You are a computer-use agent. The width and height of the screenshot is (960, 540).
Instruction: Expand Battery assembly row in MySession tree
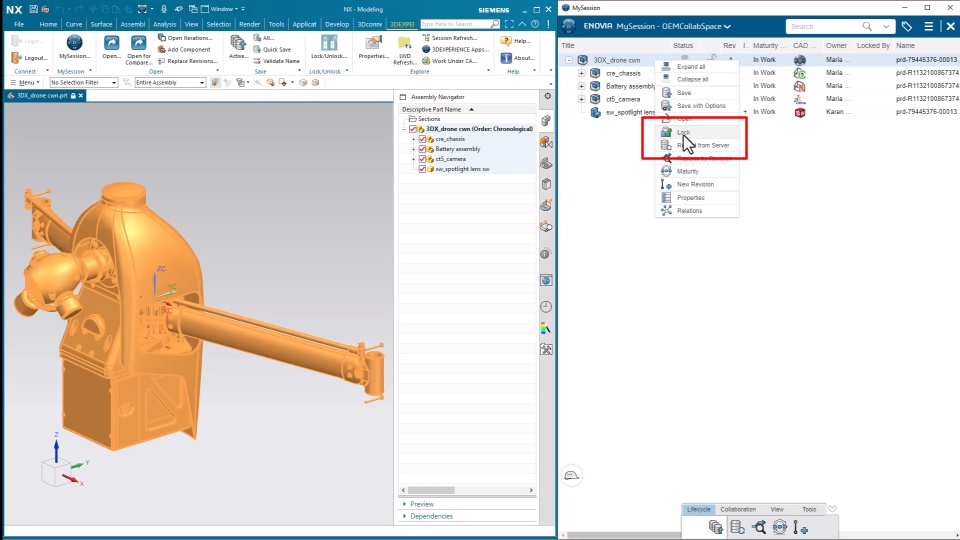(581, 86)
